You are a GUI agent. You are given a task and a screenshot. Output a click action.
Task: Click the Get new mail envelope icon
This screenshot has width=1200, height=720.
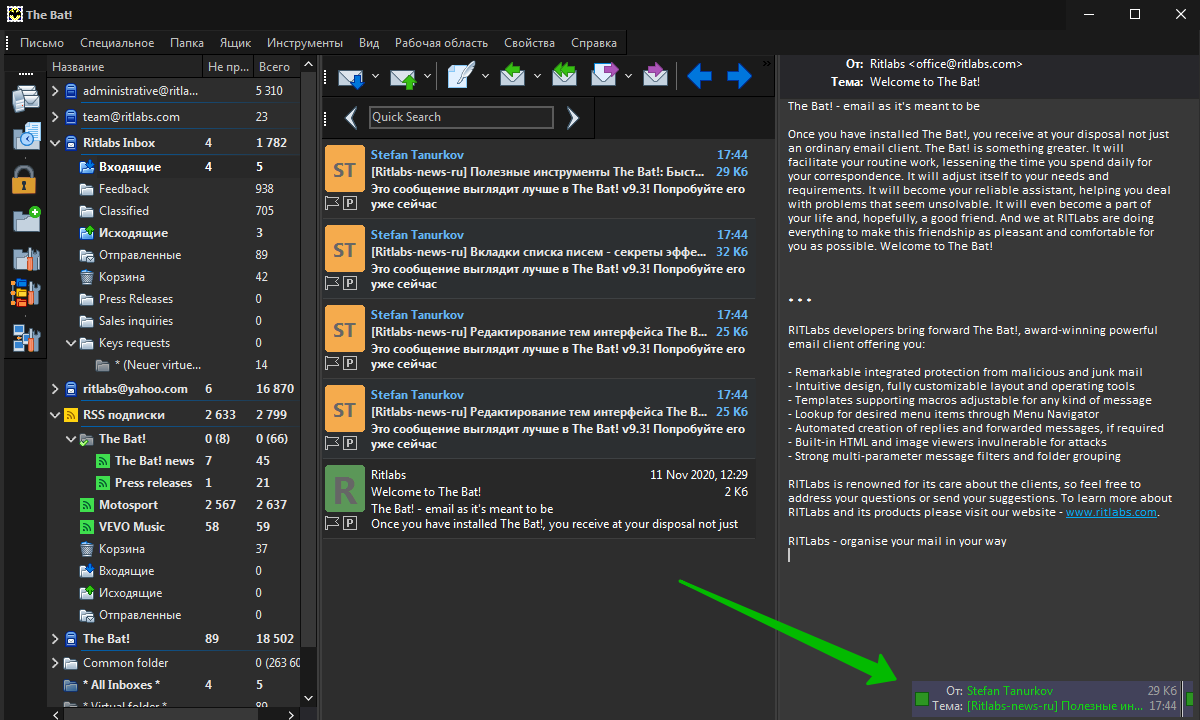click(351, 77)
